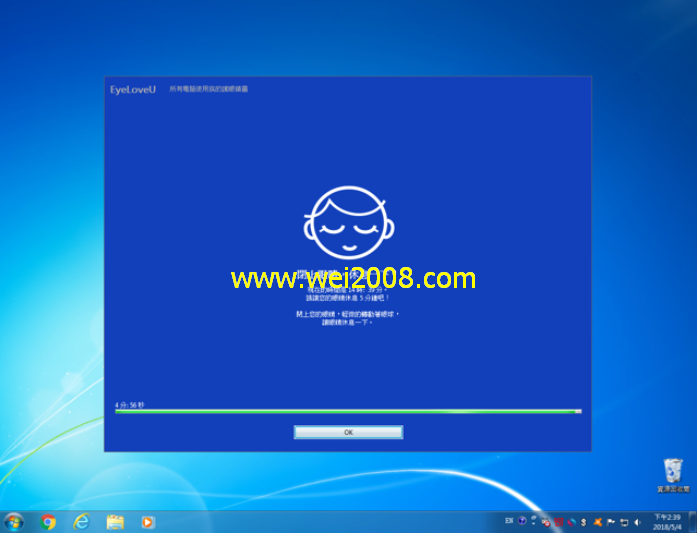Click the red swirl tray icon
The height and width of the screenshot is (533, 697).
point(559,522)
